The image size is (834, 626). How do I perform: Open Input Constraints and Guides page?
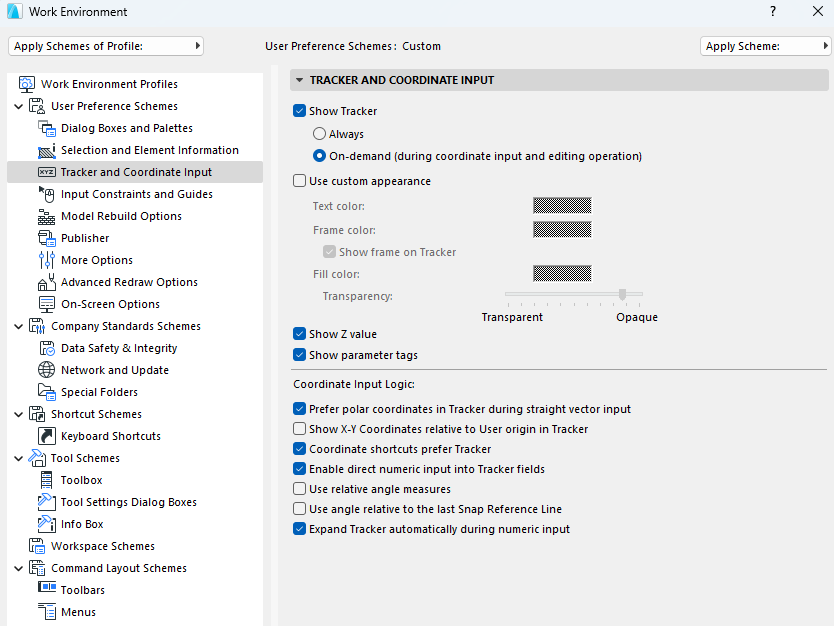(x=136, y=194)
